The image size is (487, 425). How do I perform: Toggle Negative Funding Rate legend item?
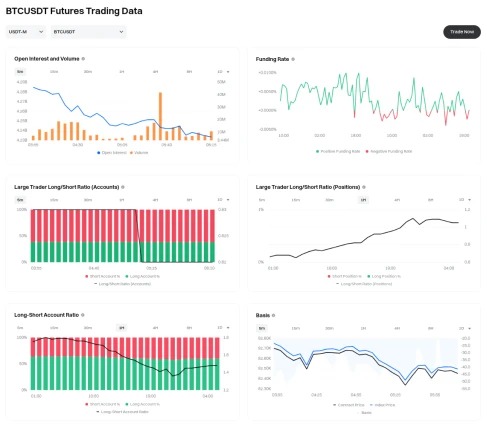tap(389, 151)
